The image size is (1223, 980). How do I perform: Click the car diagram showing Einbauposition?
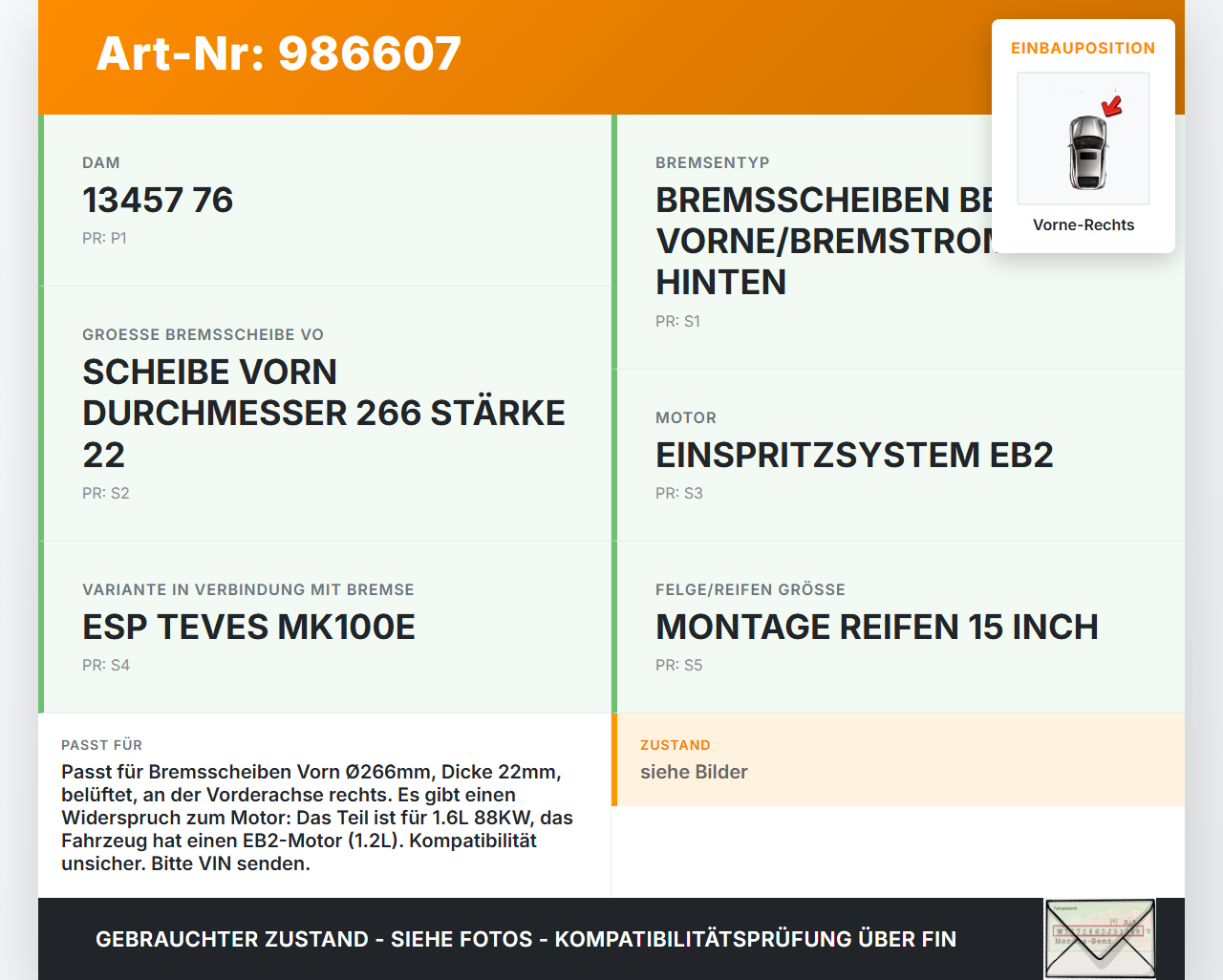point(1083,138)
